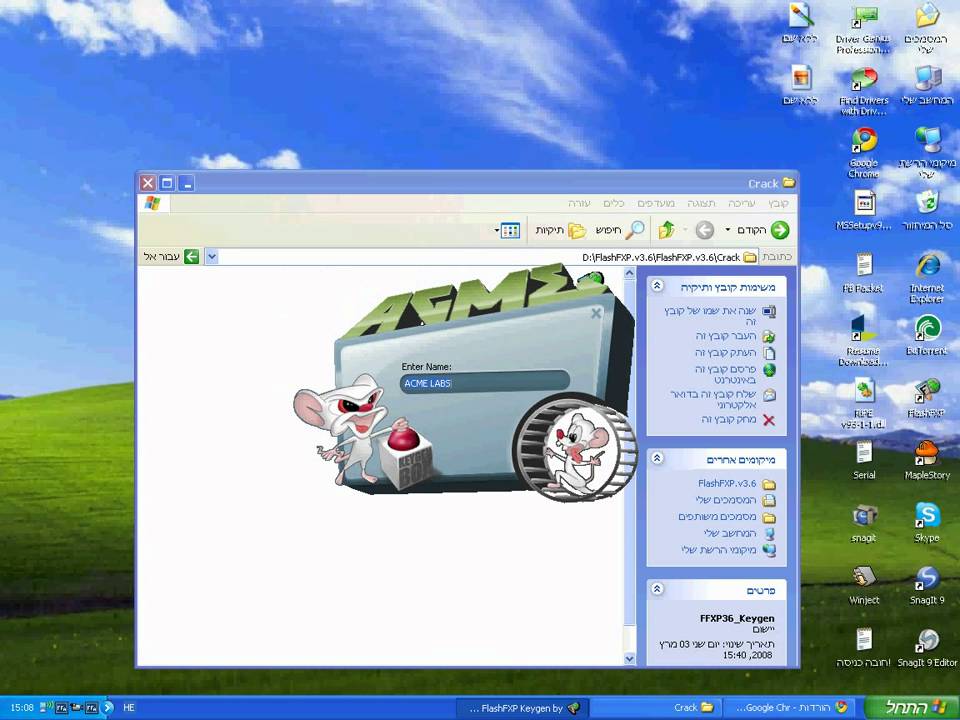960x720 pixels.
Task: Open the Serial text file icon
Action: [x=864, y=460]
